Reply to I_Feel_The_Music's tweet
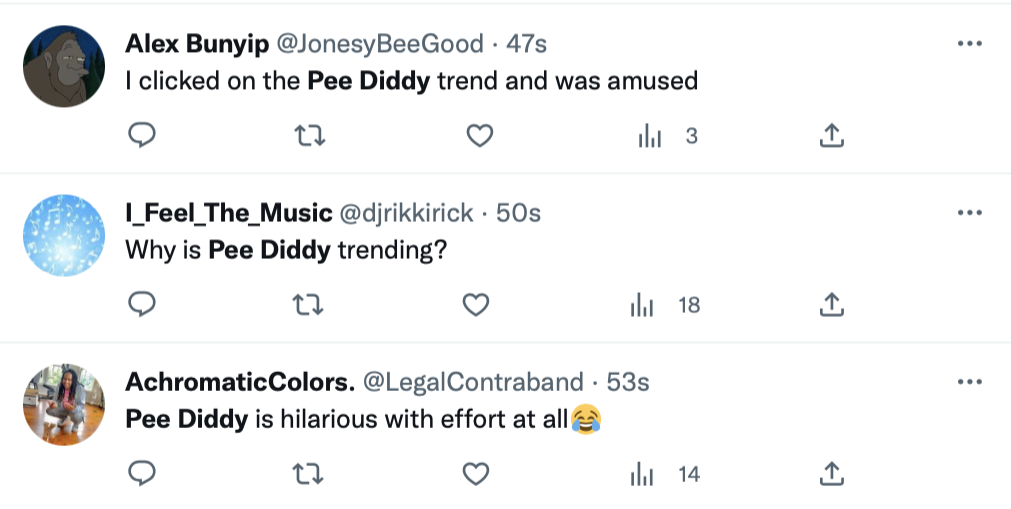Screen dimensions: 1011x509 (x=143, y=304)
